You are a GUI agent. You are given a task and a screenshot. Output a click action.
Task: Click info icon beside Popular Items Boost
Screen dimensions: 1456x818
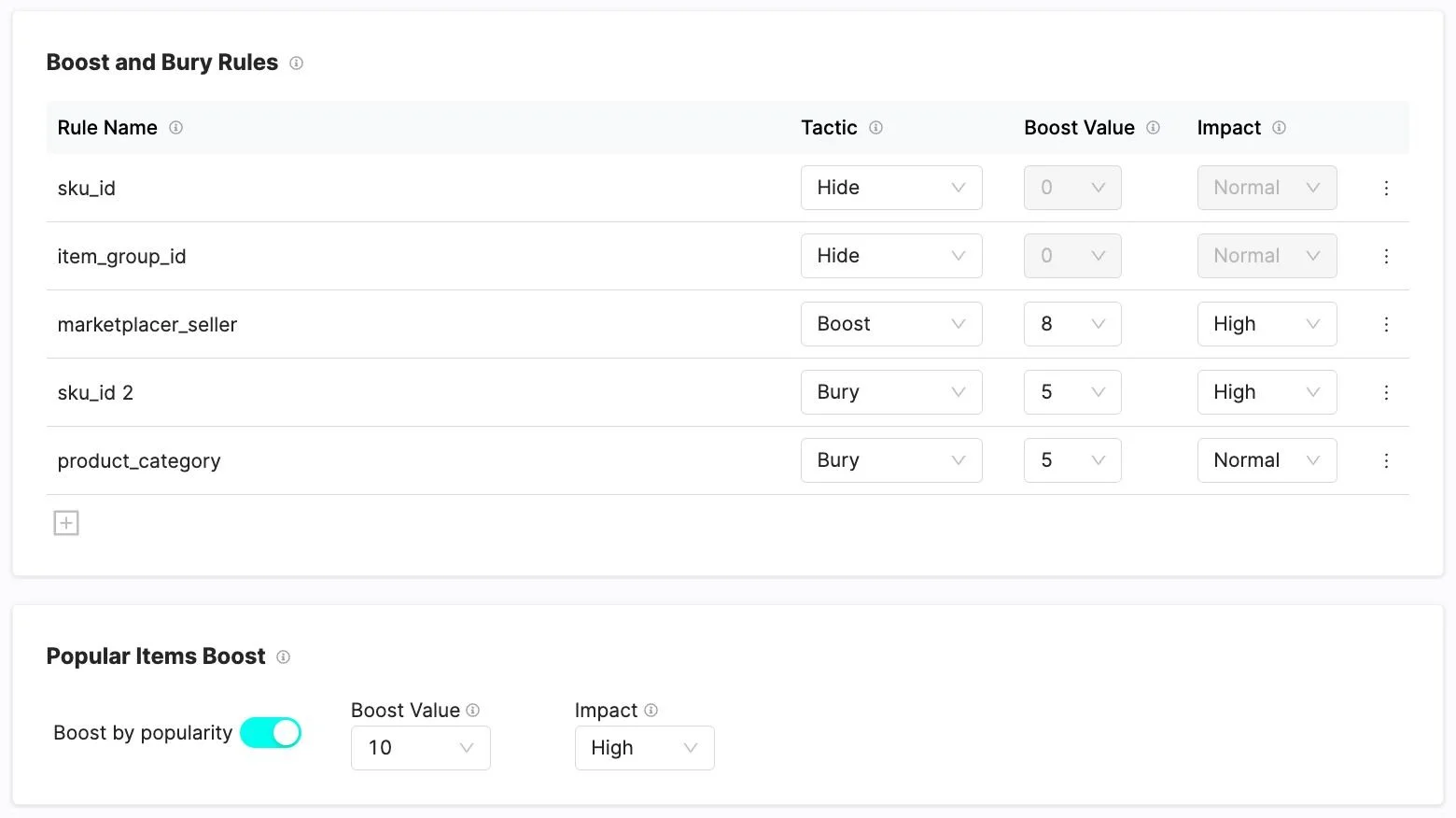(283, 657)
